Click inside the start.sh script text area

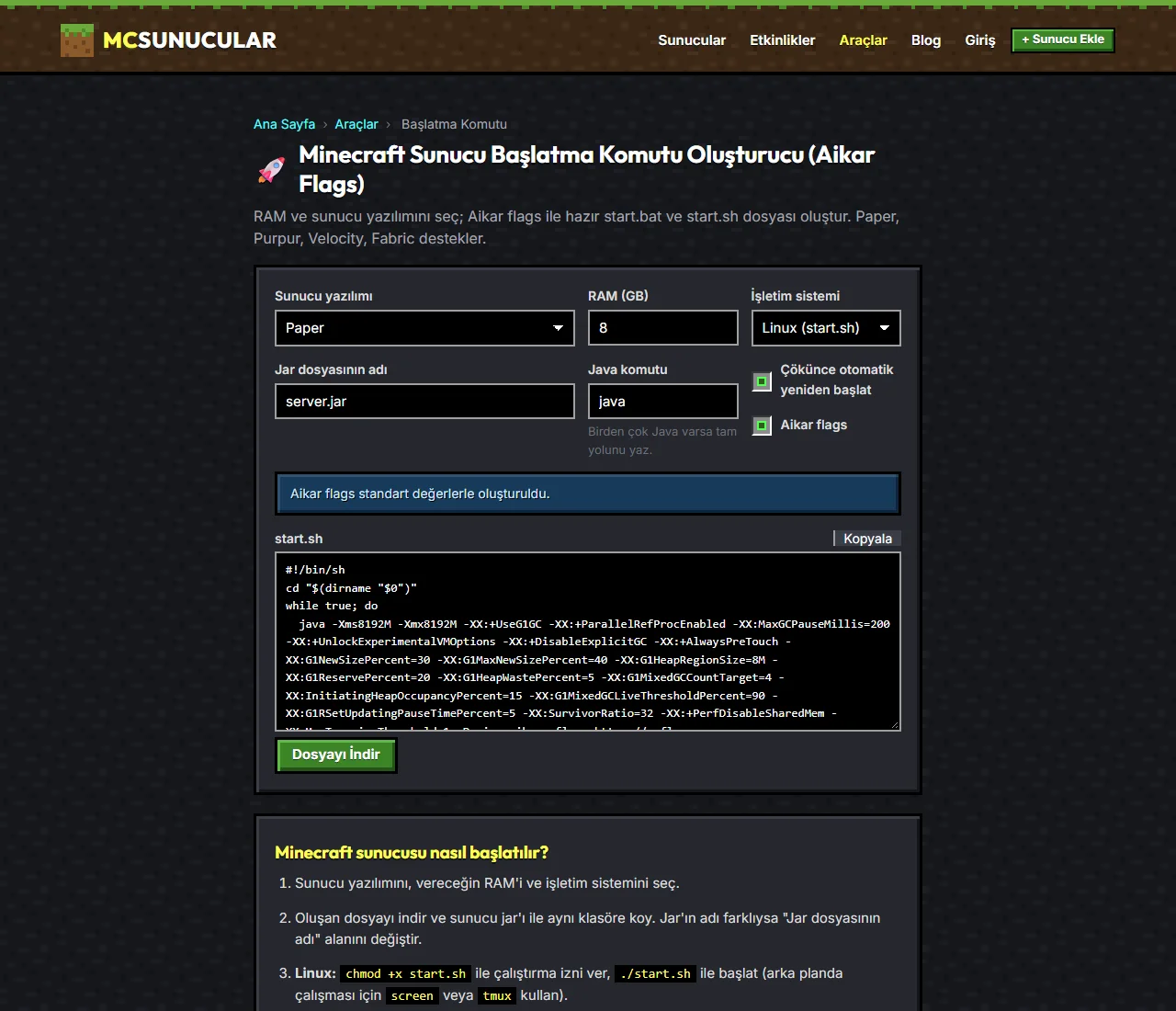[x=588, y=642]
